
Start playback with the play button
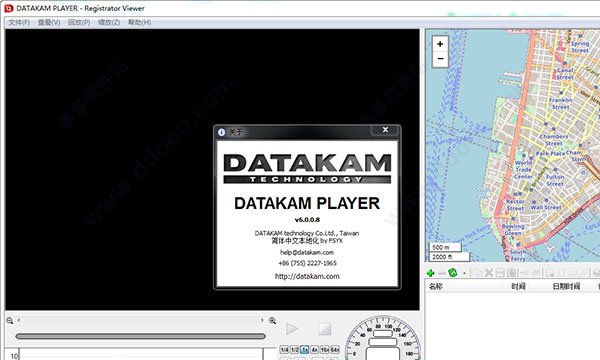292,329
